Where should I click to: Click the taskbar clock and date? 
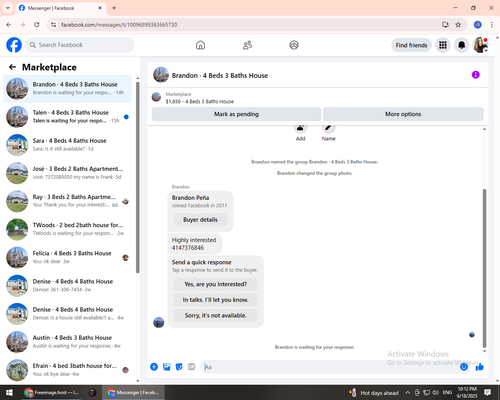pyautogui.click(x=467, y=393)
